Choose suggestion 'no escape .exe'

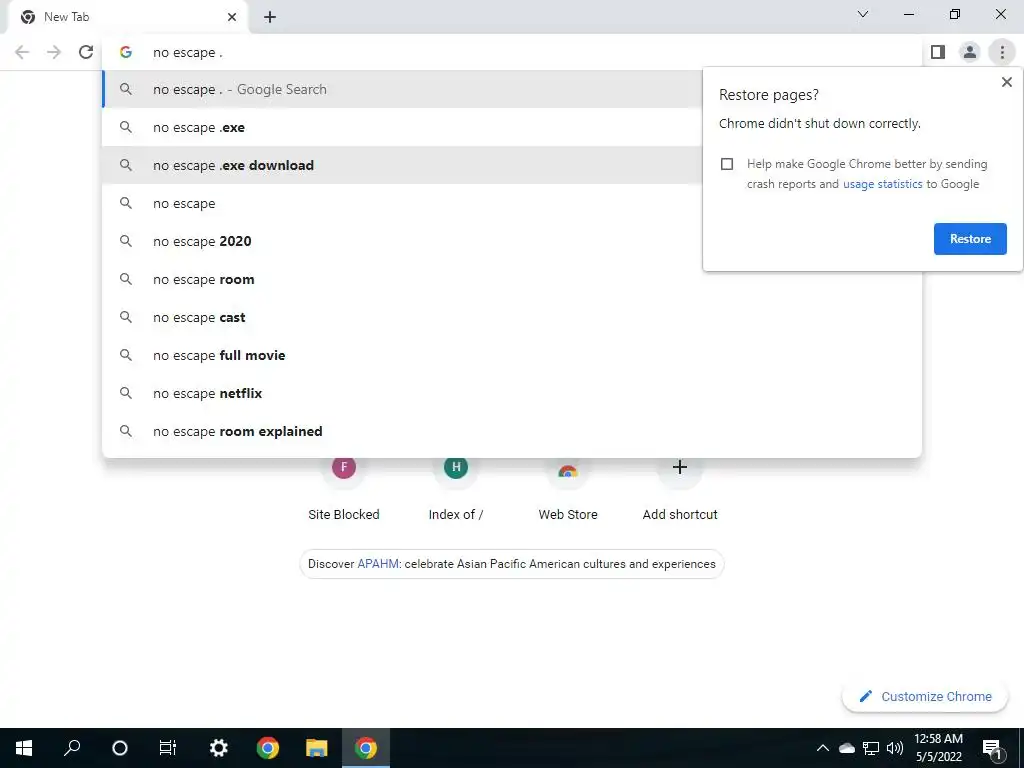pos(402,127)
